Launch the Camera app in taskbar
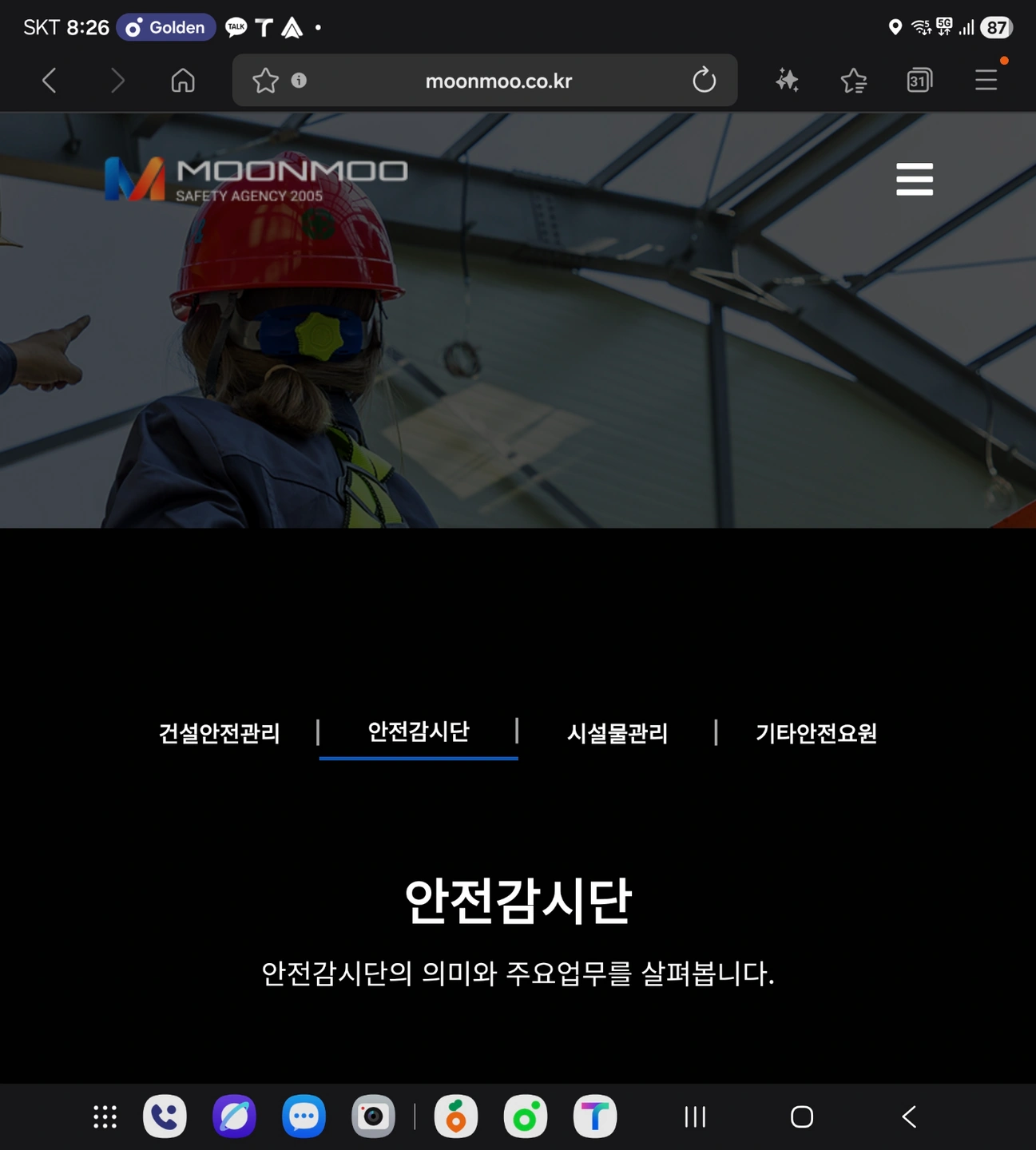Viewport: 1036px width, 1150px height. tap(373, 1116)
